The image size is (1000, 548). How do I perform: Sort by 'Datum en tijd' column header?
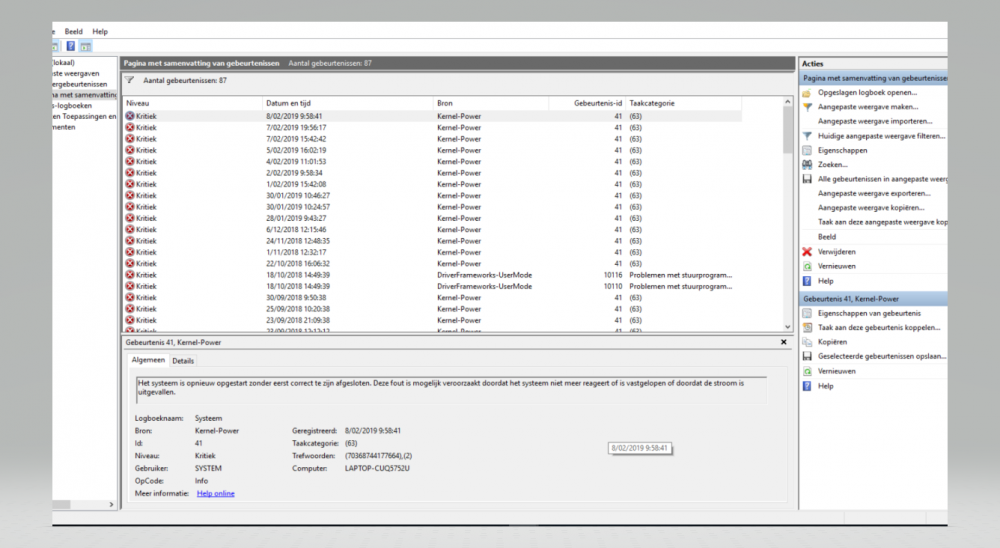[x=348, y=103]
